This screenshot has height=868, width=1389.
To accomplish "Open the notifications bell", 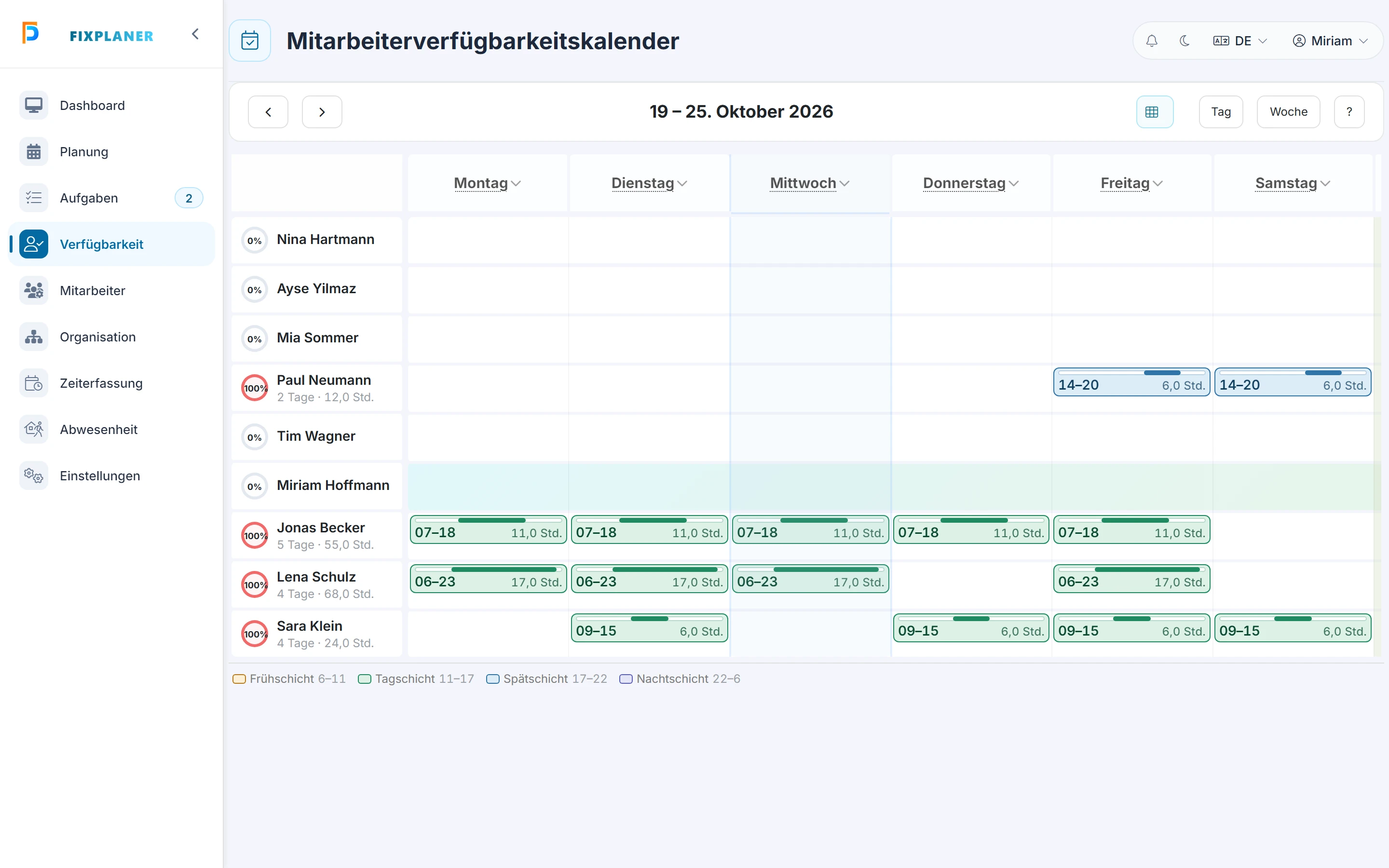I will click(1151, 41).
